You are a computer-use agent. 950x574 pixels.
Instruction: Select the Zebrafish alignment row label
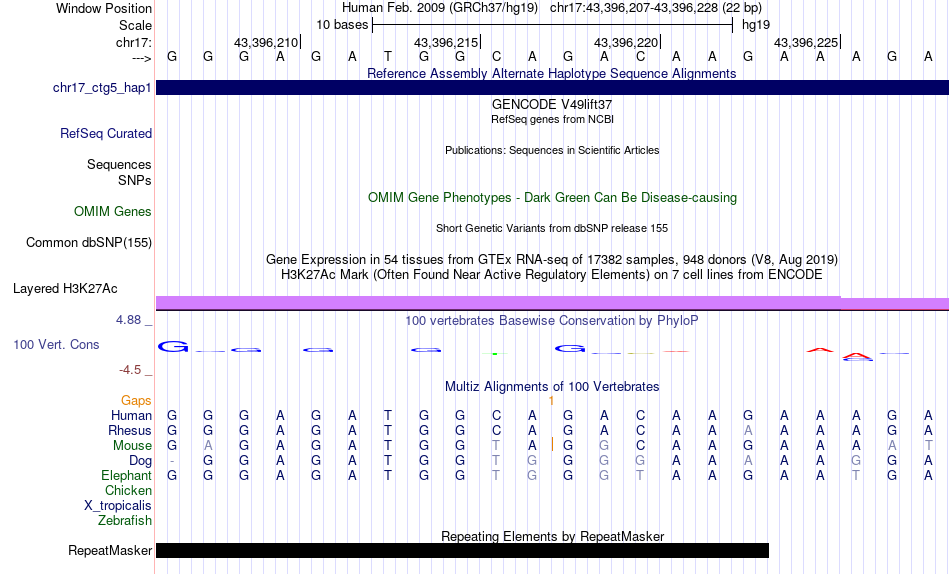(125, 521)
